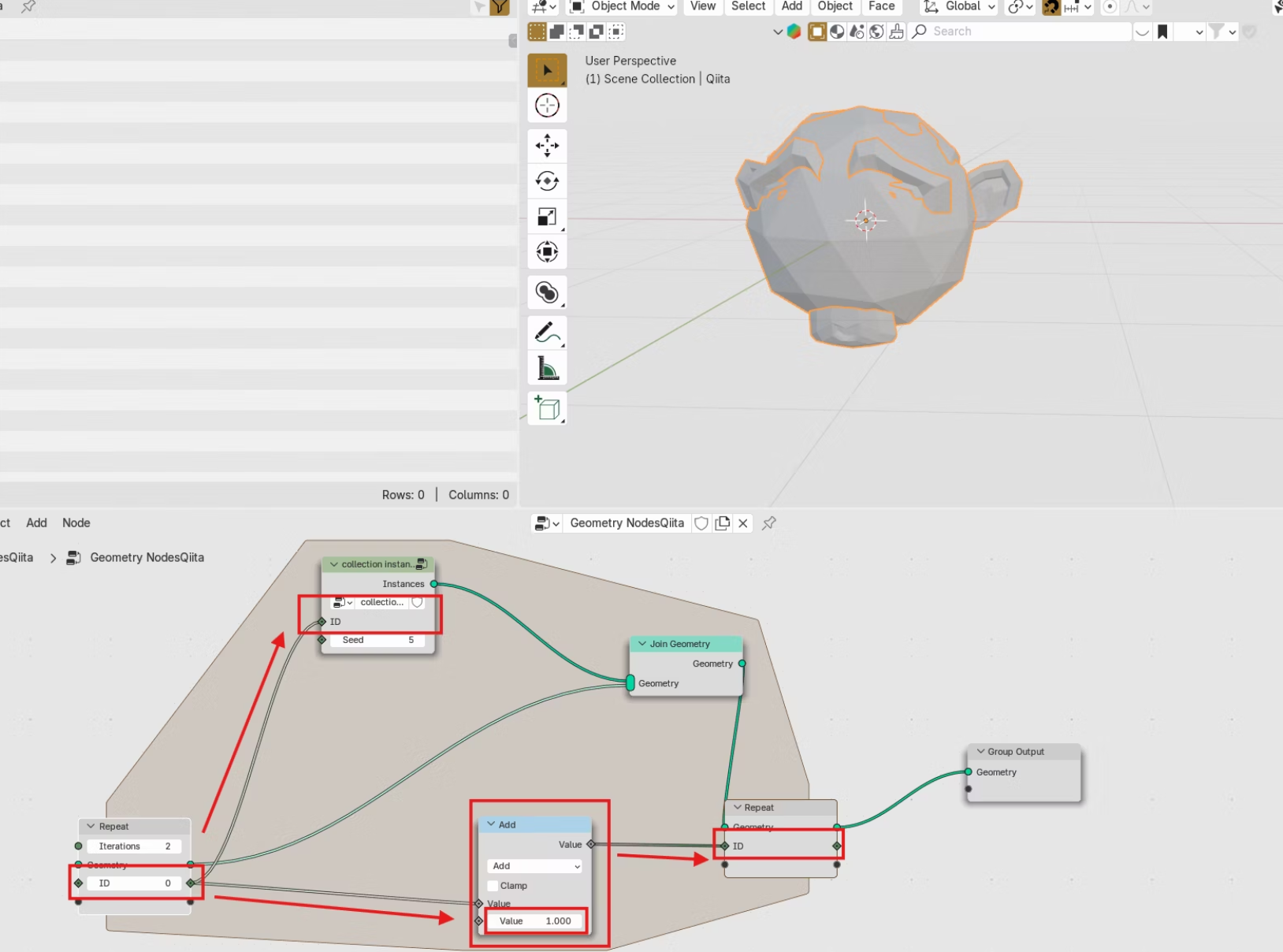Collapse the Join Geometry node
This screenshot has width=1283, height=952.
642,644
